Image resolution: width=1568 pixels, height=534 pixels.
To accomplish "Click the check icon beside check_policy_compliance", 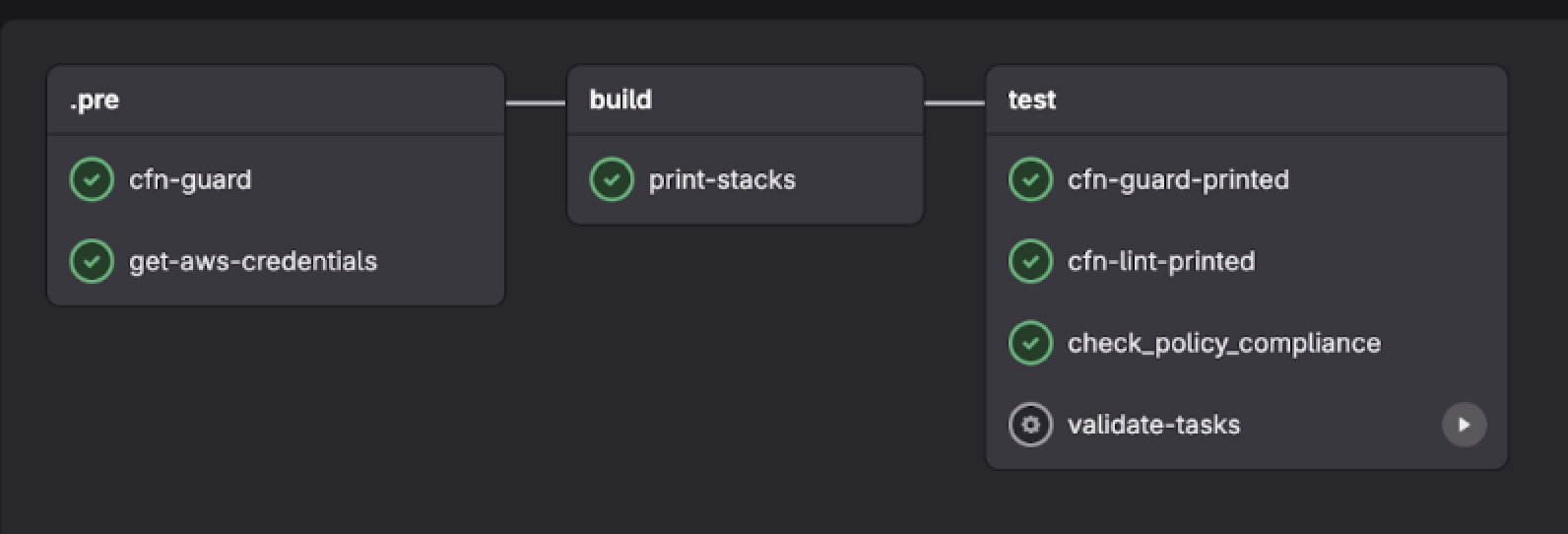I will pos(1030,344).
